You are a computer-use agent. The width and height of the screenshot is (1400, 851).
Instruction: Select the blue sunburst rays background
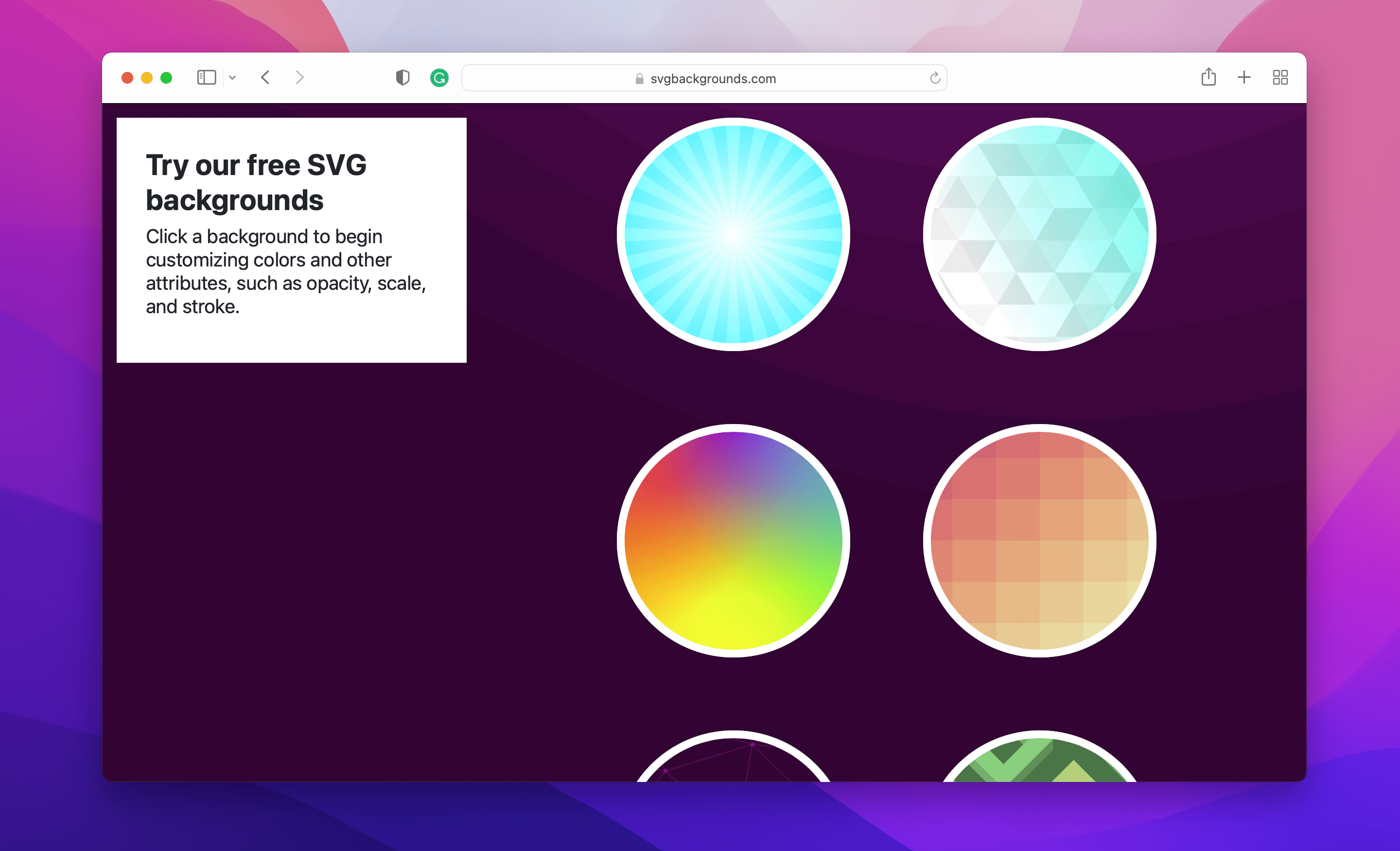pos(734,234)
